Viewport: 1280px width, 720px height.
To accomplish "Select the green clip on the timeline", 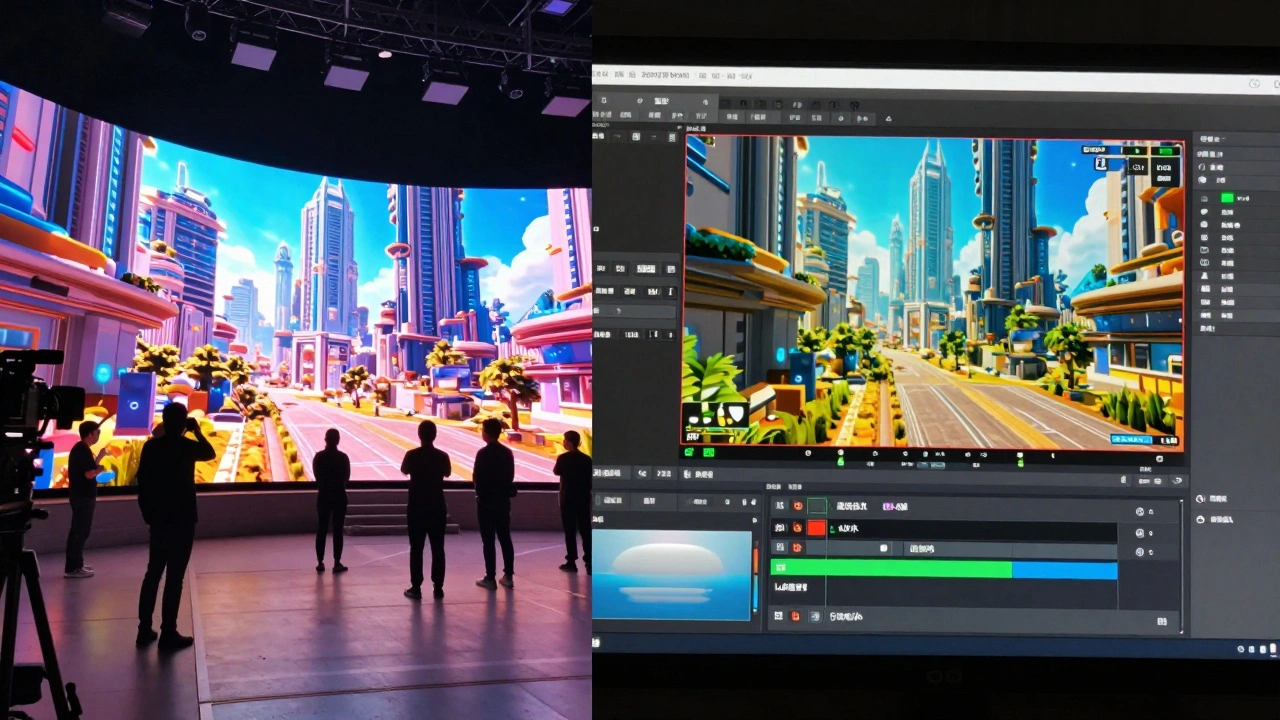I will pyautogui.click(x=891, y=569).
